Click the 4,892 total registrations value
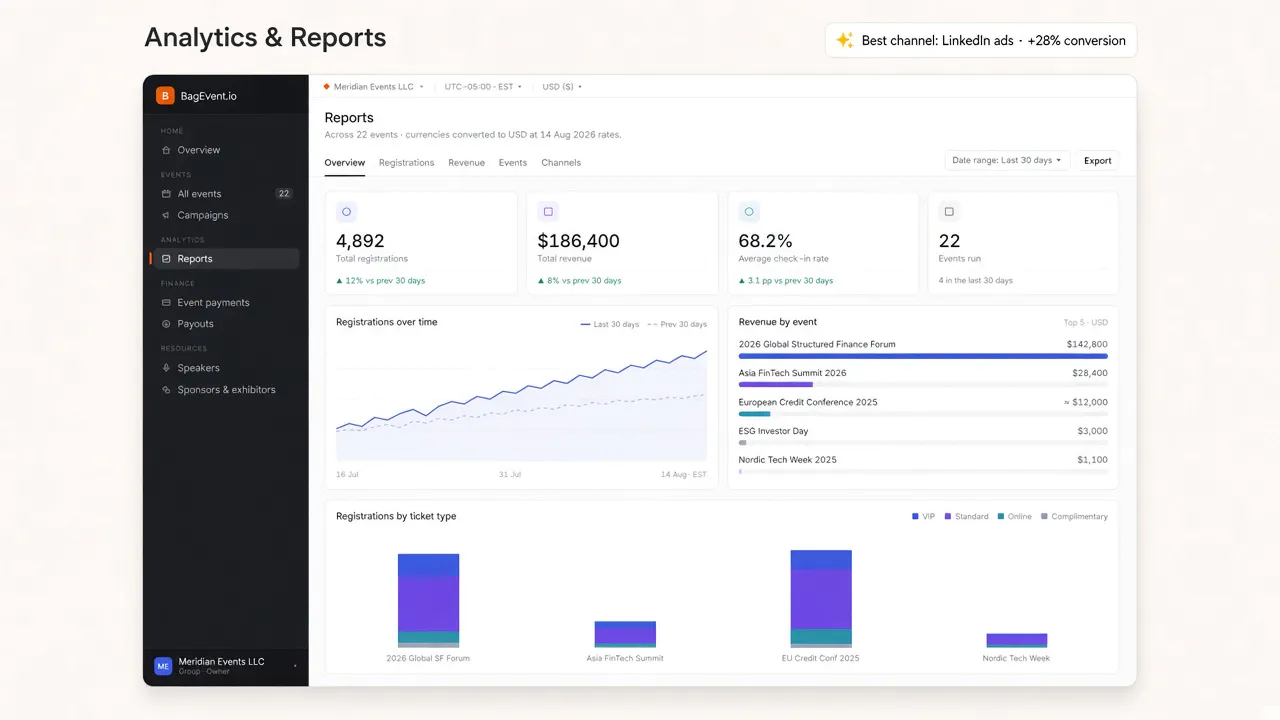 point(360,241)
